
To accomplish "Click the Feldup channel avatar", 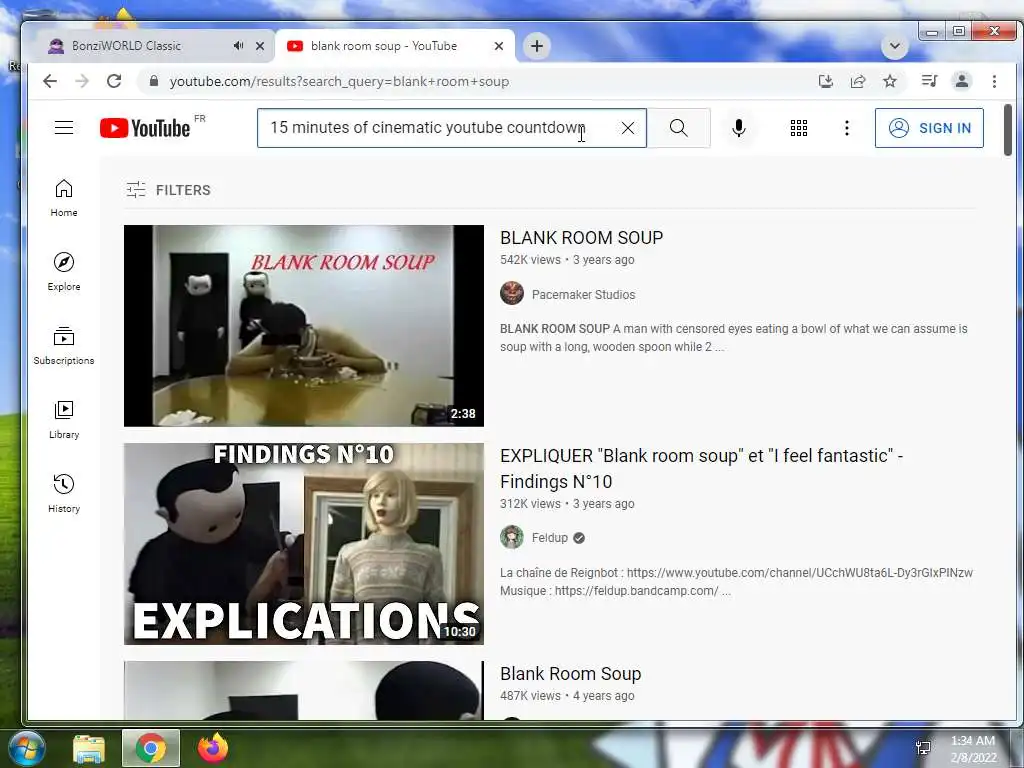I will [512, 537].
